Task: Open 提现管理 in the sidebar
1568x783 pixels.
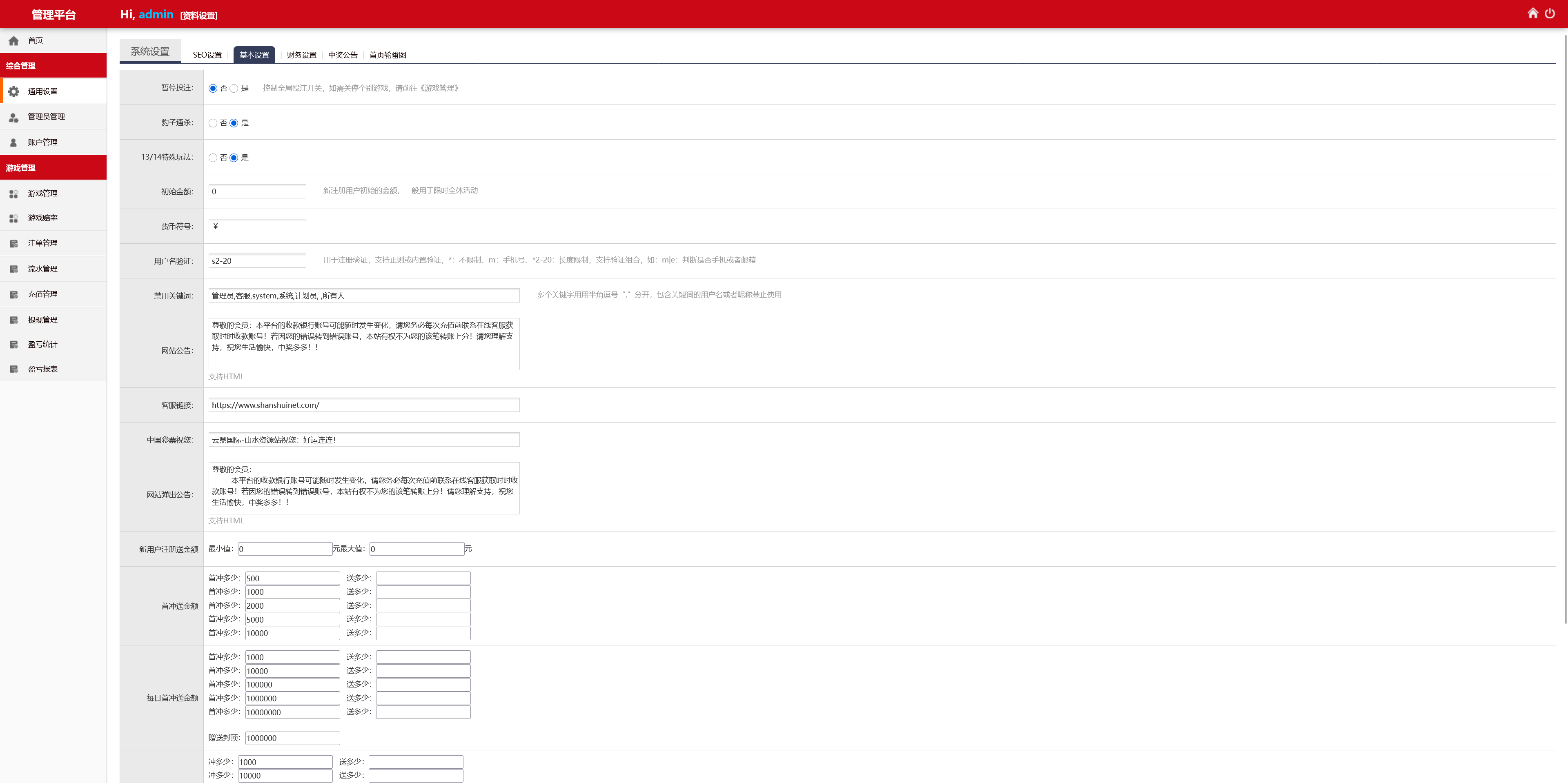Action: (x=42, y=320)
